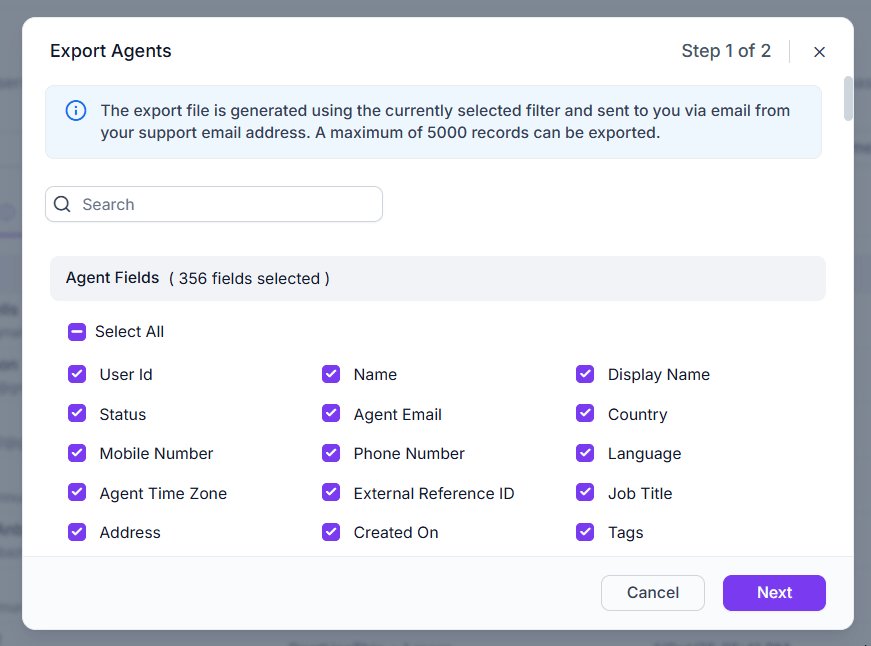Screen dimensions: 871x646
Task: Close the Export Agents dialog
Action: [x=819, y=52]
